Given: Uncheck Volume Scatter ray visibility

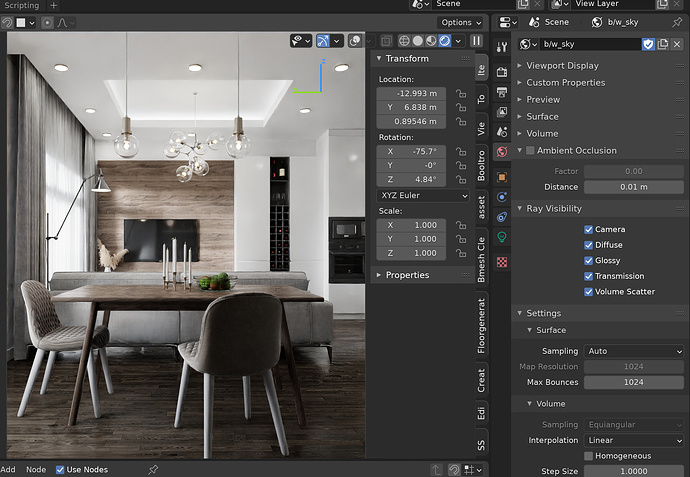Looking at the screenshot, I should [x=588, y=292].
